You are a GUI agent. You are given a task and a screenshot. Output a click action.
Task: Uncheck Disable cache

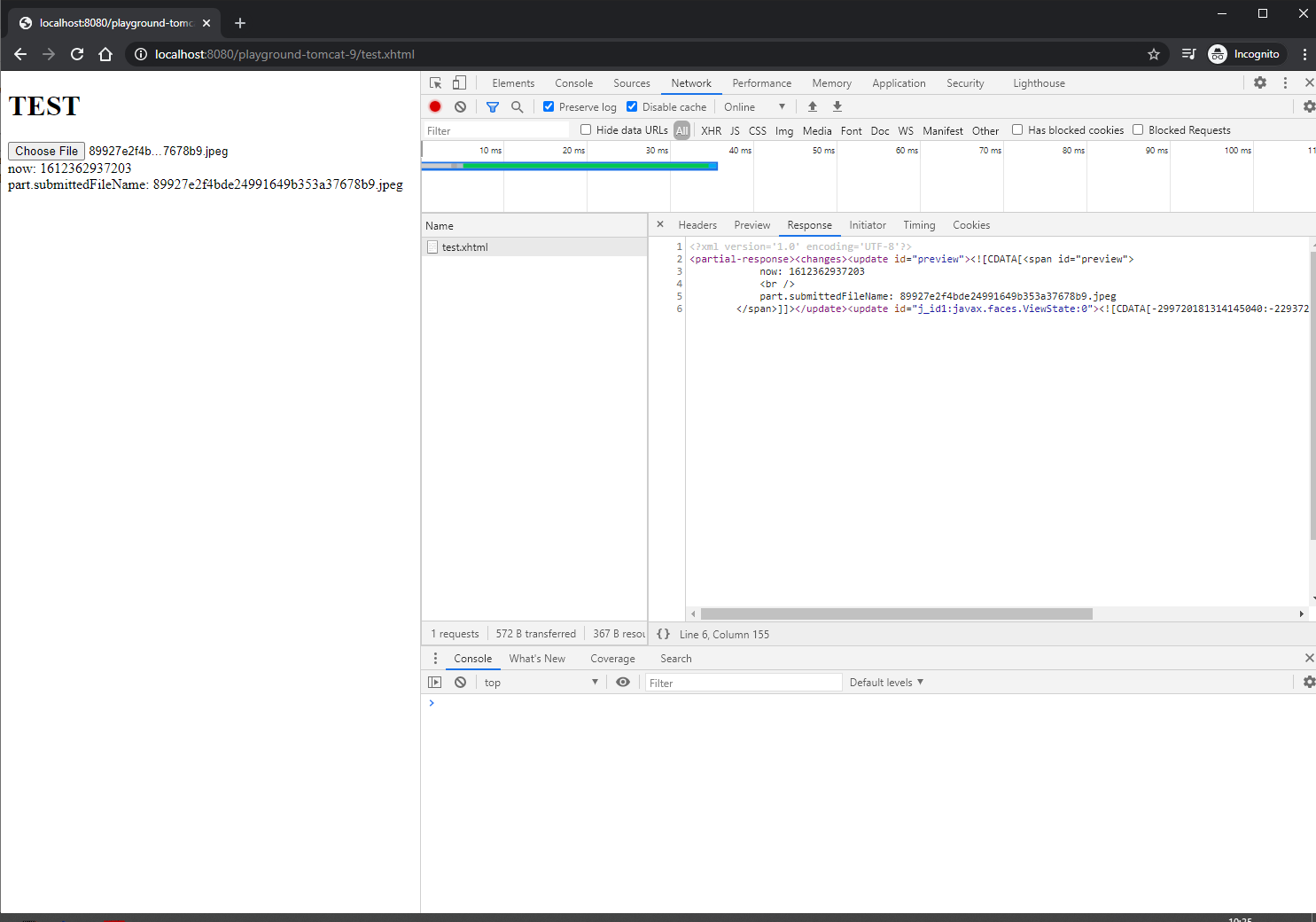tap(632, 106)
